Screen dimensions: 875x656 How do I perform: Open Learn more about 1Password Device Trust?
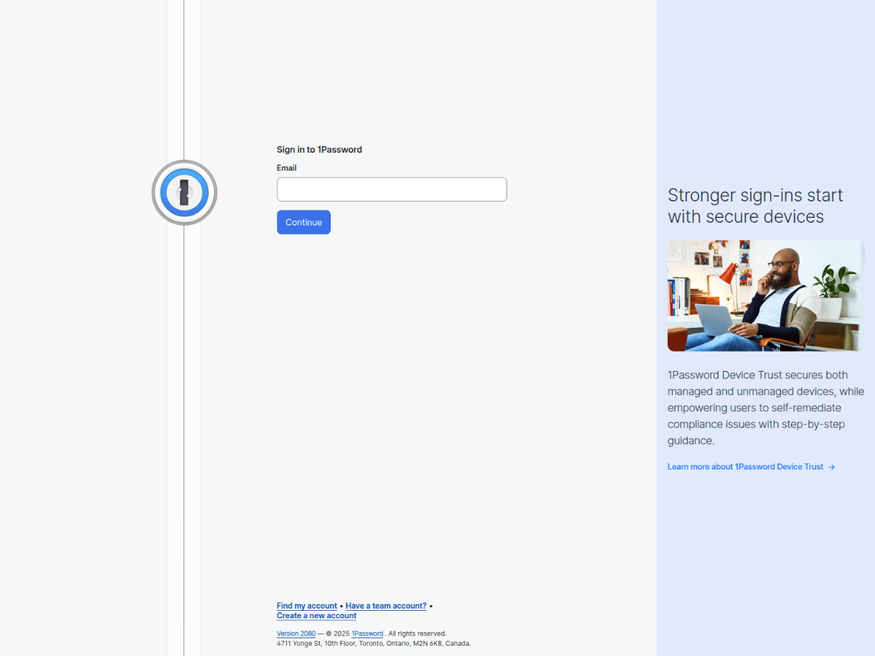[x=744, y=466]
